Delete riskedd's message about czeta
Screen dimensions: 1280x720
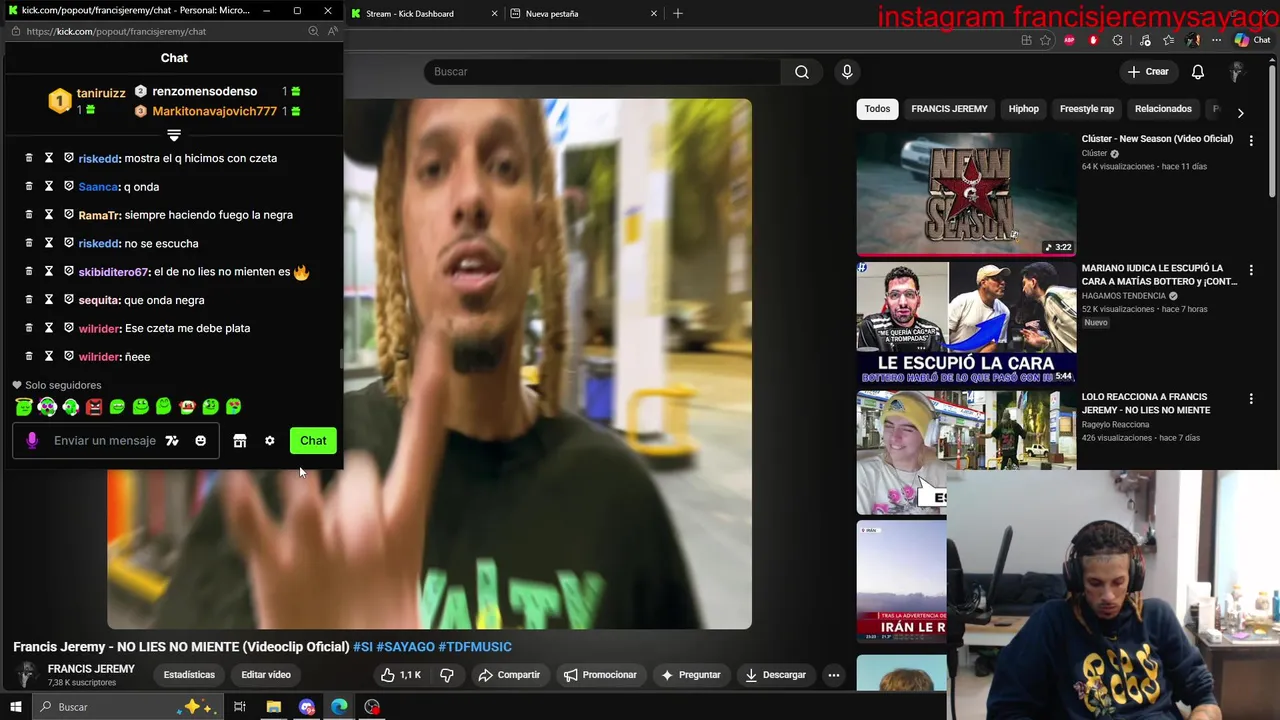(x=28, y=158)
